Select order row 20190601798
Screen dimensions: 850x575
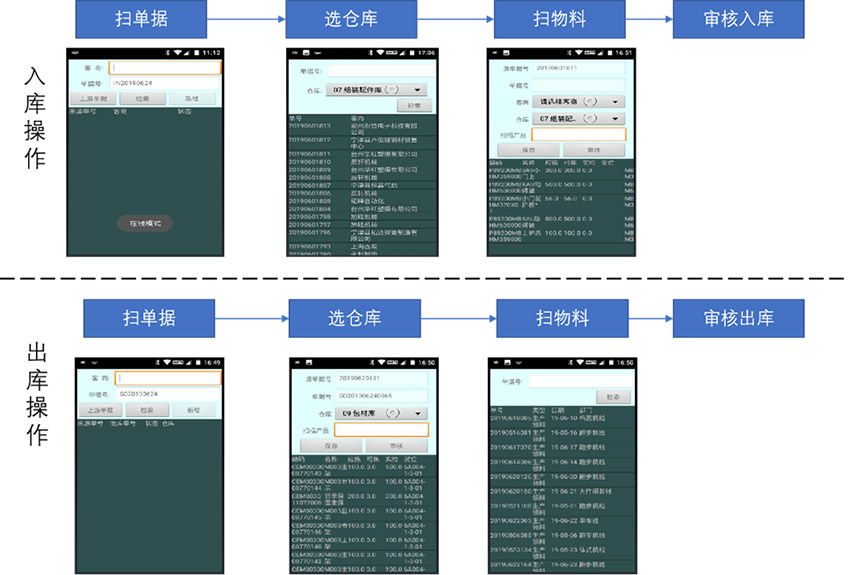pyautogui.click(x=362, y=216)
